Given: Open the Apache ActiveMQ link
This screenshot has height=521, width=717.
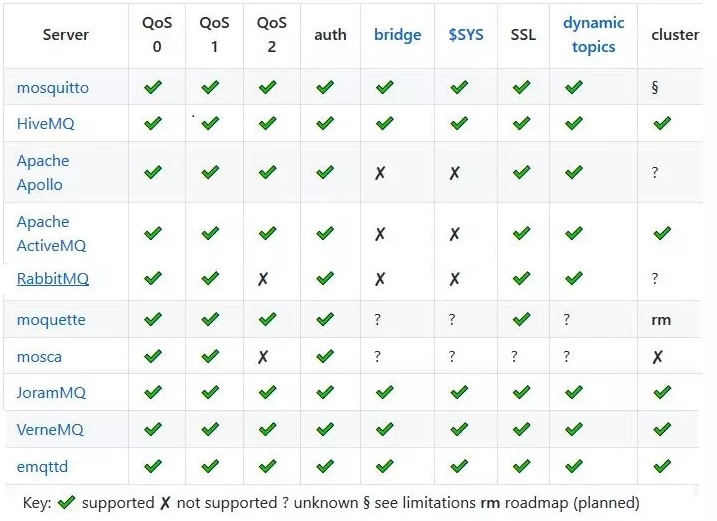Looking at the screenshot, I should (x=51, y=233).
